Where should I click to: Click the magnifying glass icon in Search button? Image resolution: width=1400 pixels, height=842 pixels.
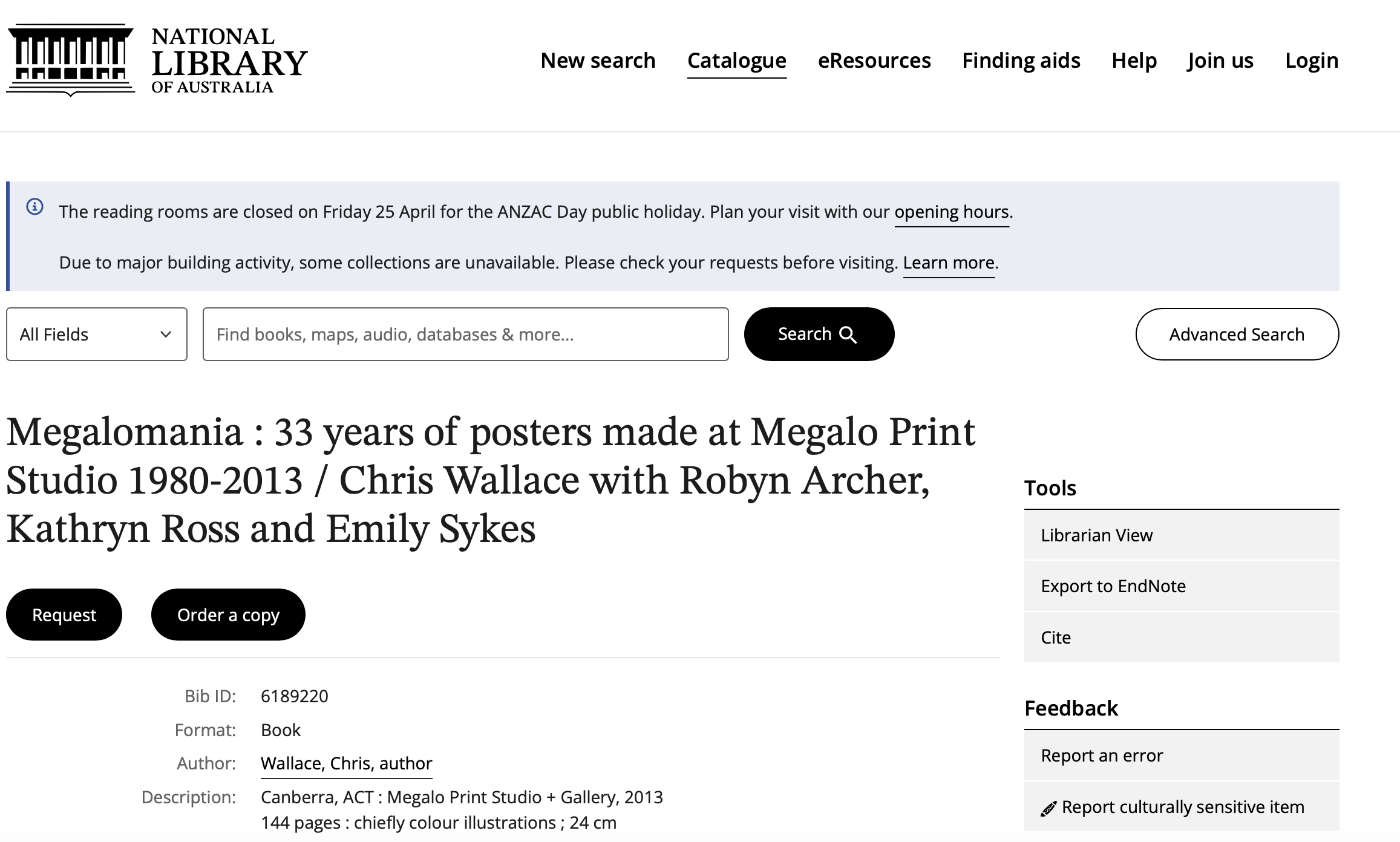point(848,335)
